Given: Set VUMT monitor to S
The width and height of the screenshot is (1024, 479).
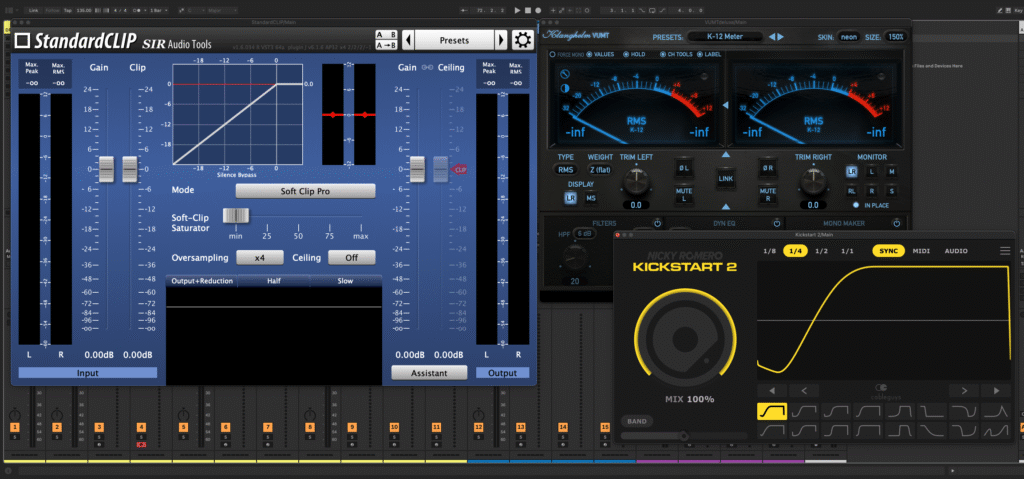Looking at the screenshot, I should tap(891, 191).
